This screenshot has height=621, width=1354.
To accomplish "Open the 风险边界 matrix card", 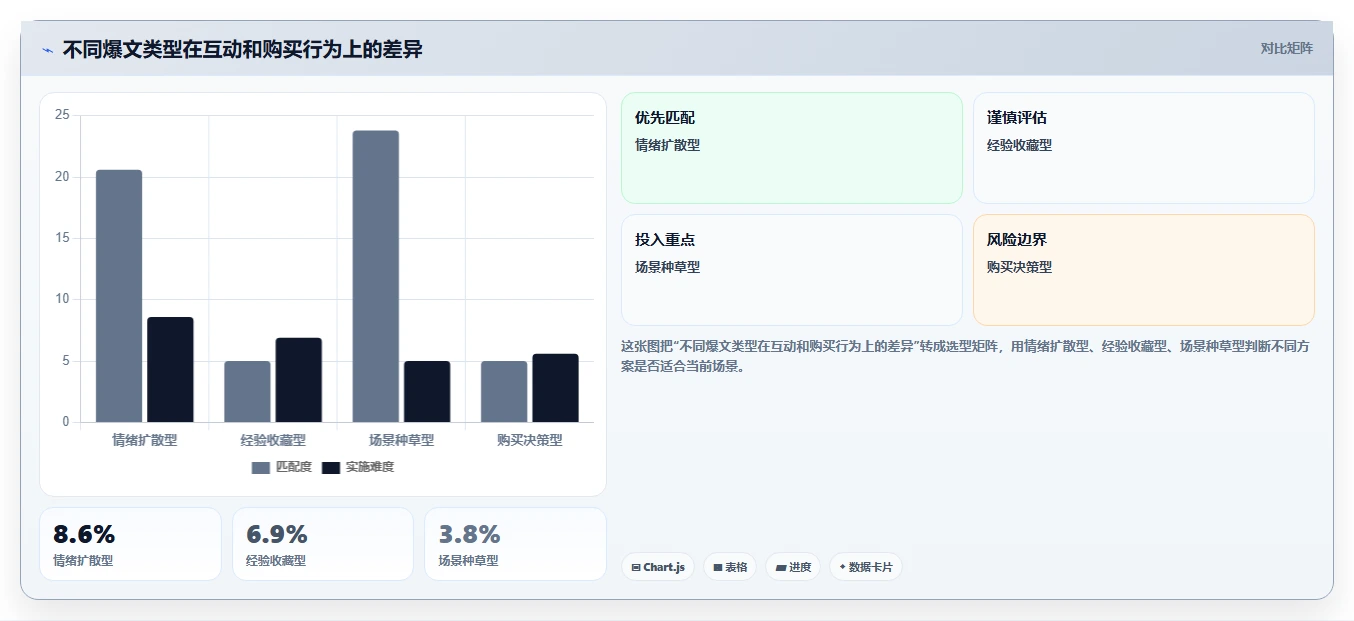I will tap(1144, 270).
